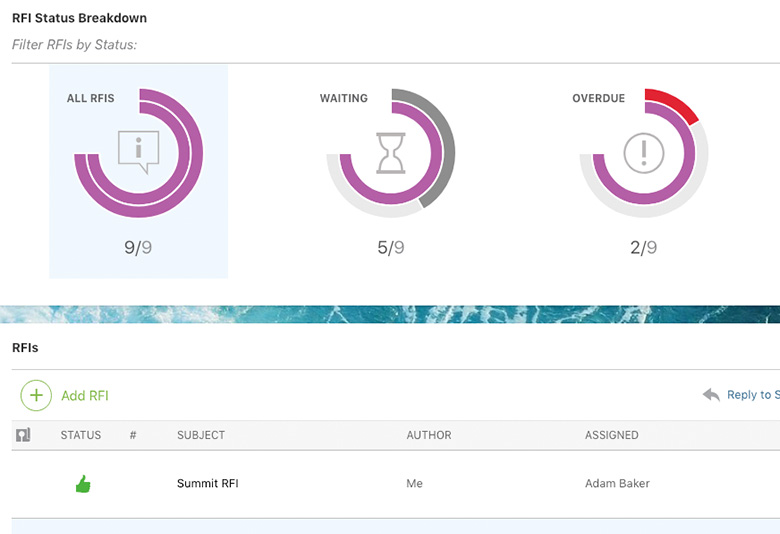The image size is (780, 534).
Task: Sort by the STATUS column header
Action: [x=81, y=435]
